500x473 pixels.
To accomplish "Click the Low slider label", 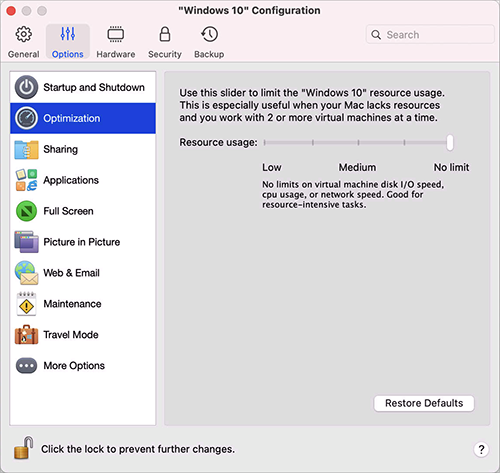I will click(x=272, y=167).
